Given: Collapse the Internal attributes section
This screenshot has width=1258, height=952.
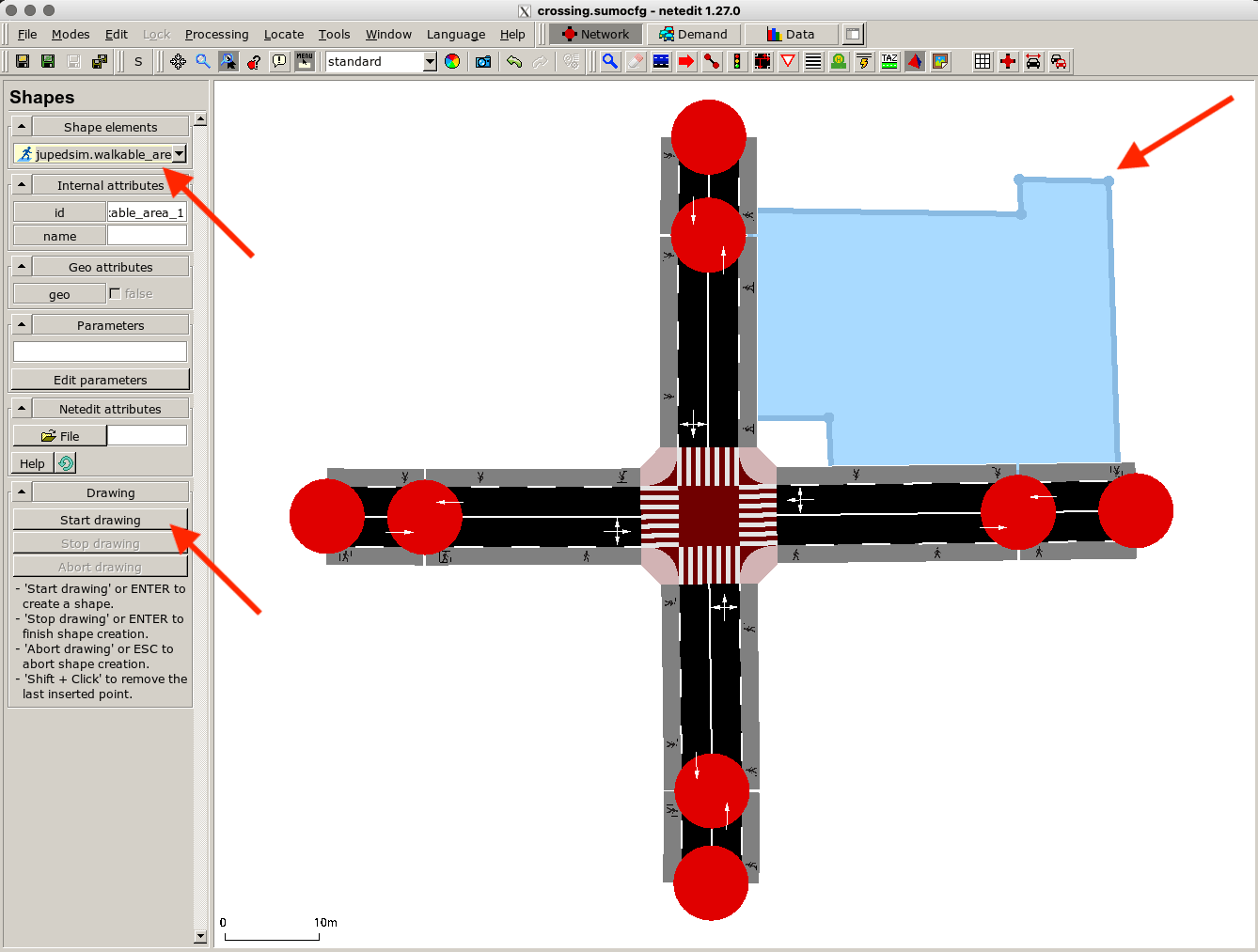Looking at the screenshot, I should coord(22,185).
